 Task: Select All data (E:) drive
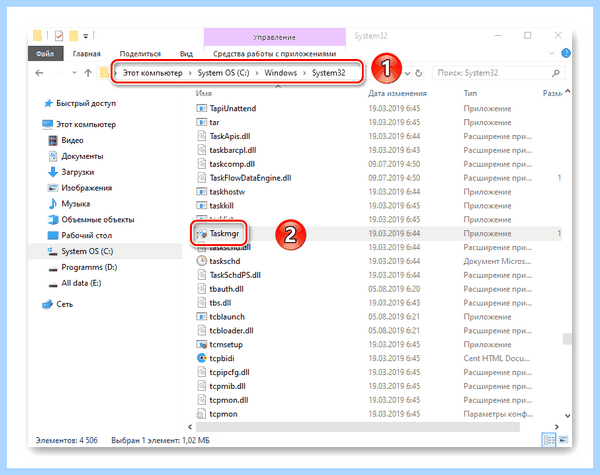click(81, 283)
